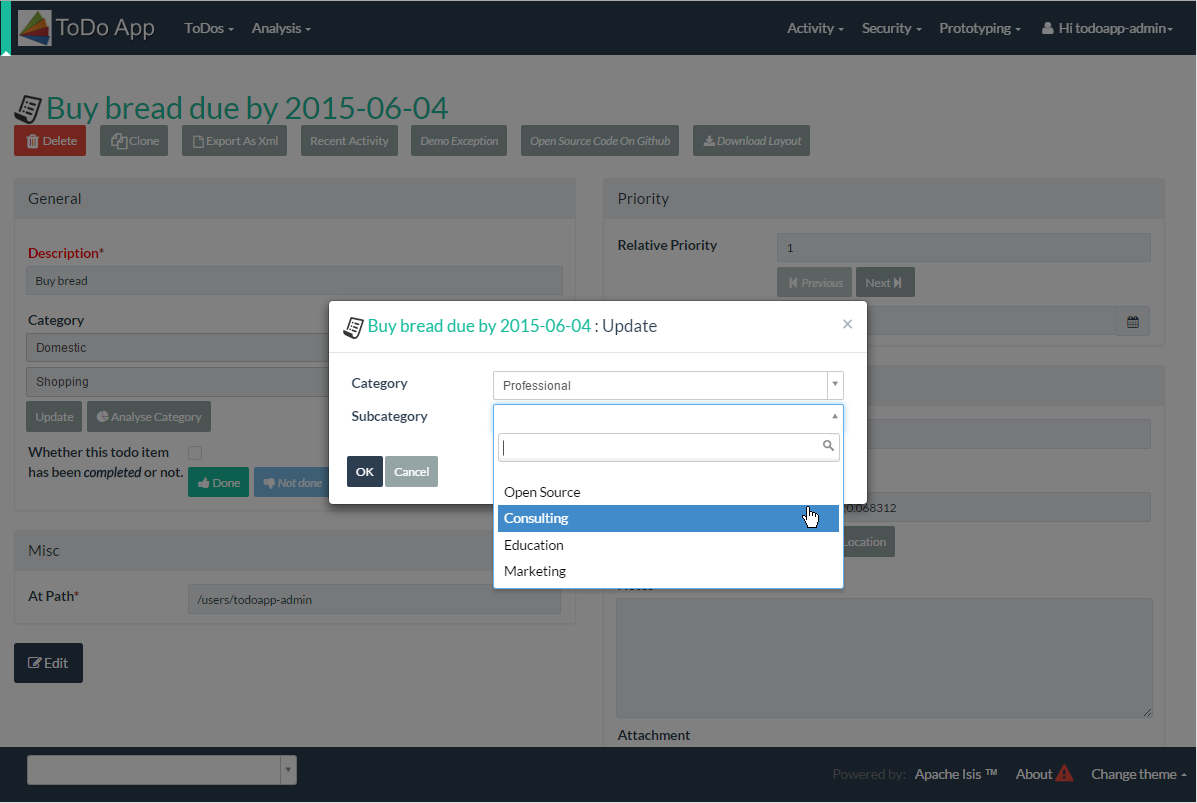Click the Clone copy button
This screenshot has width=1197, height=803.
click(134, 141)
